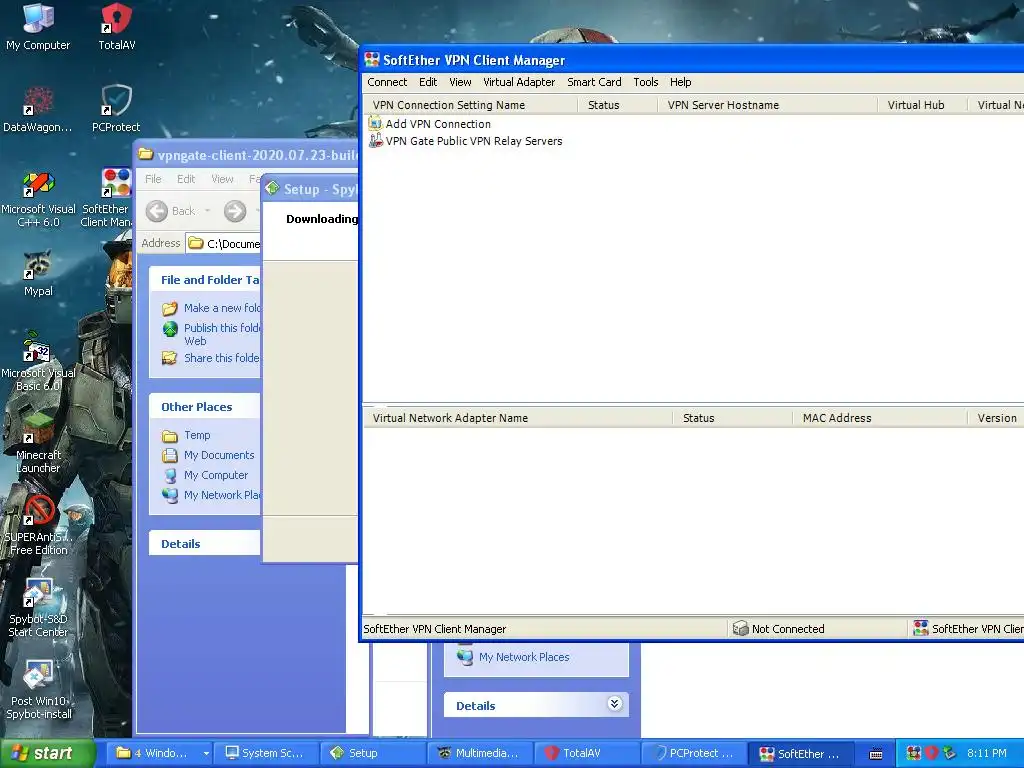Open DataWagon desktop shortcut
This screenshot has width=1024, height=768.
38,108
